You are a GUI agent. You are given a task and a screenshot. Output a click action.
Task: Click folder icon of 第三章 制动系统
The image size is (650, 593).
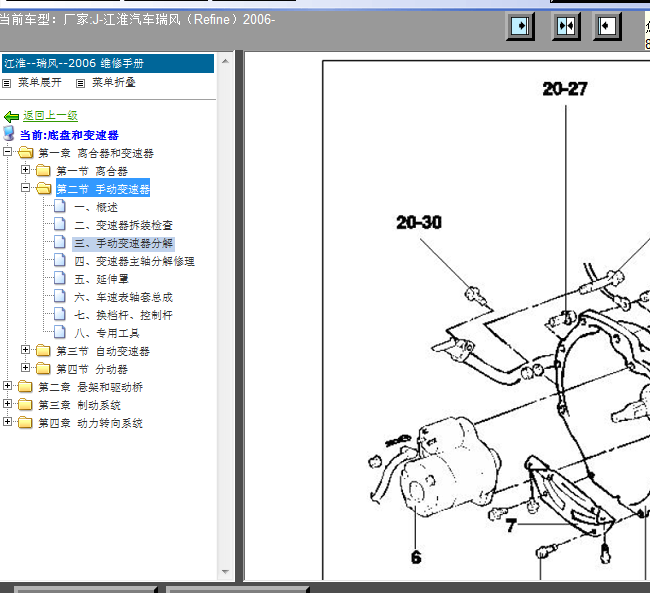(x=25, y=404)
